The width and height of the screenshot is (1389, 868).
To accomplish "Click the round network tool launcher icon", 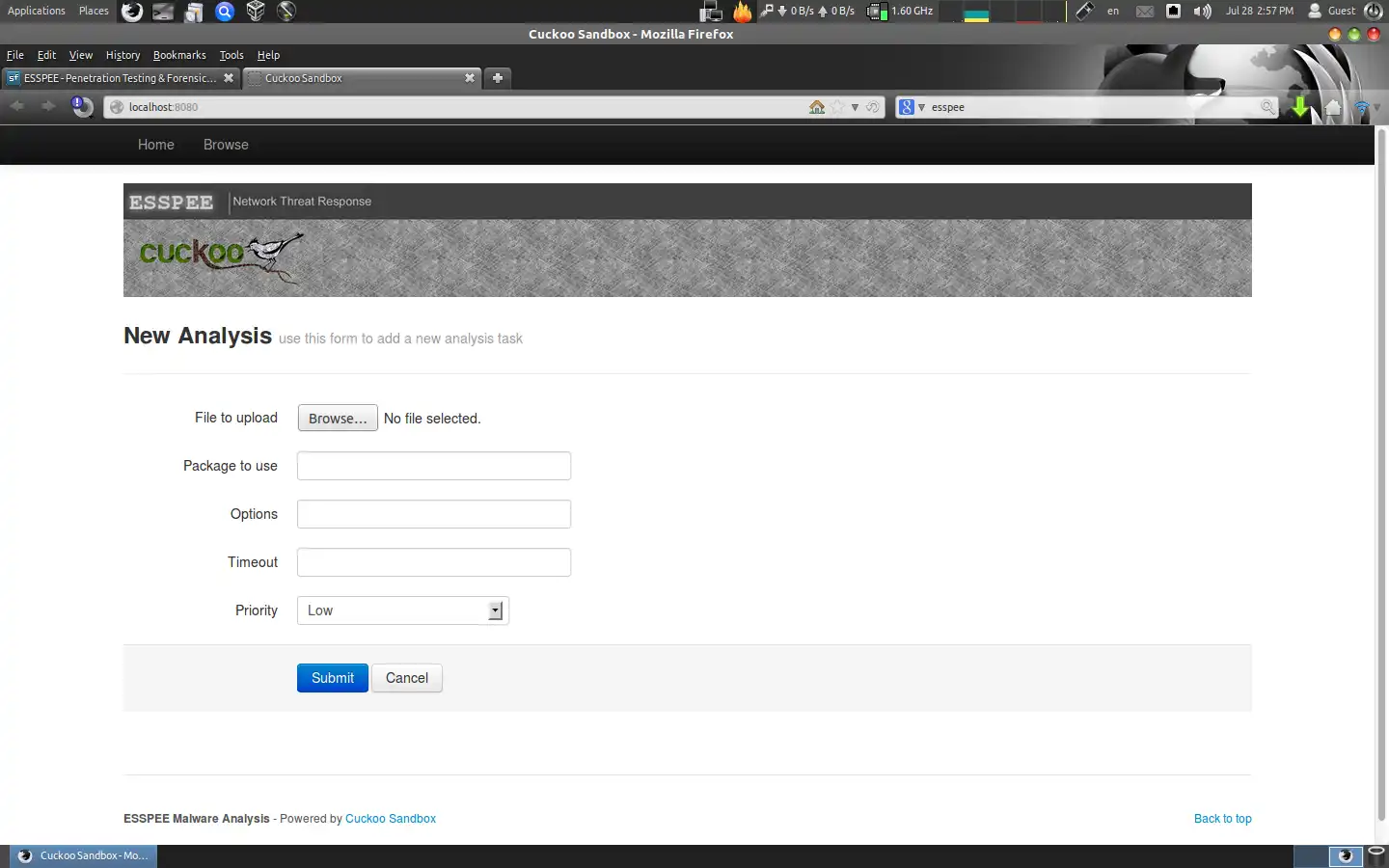I will (x=286, y=12).
